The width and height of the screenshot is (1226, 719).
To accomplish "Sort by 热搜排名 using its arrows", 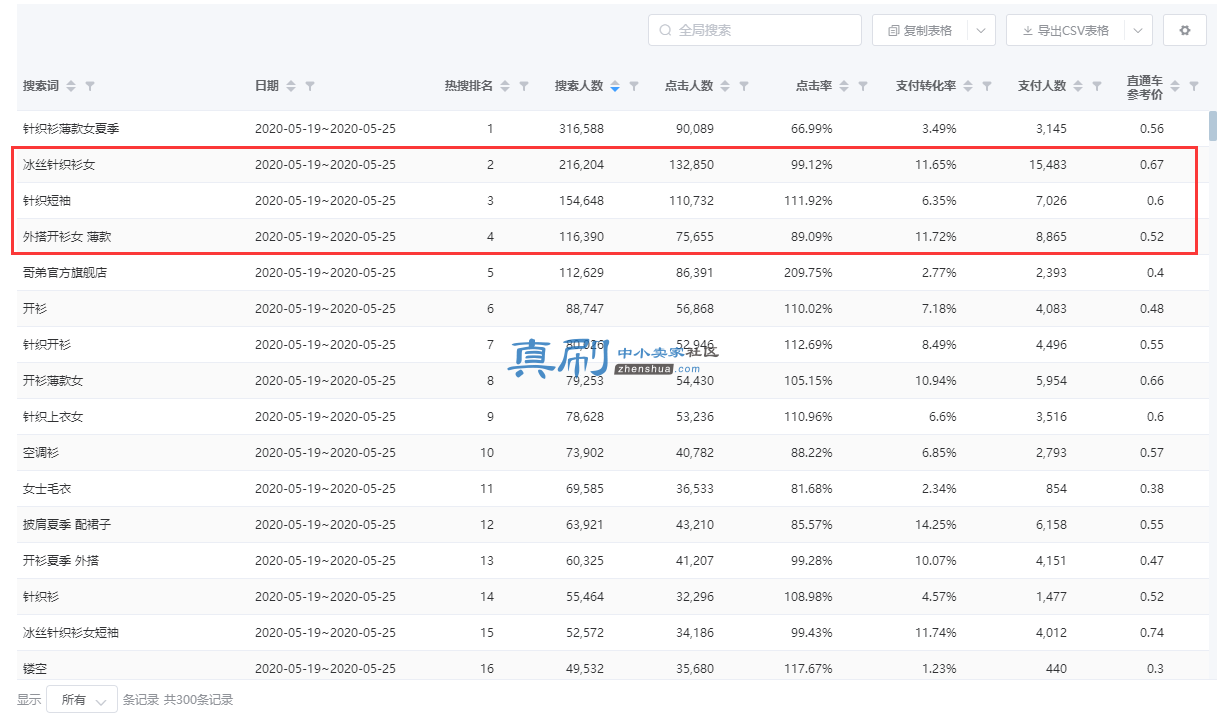I will point(505,86).
